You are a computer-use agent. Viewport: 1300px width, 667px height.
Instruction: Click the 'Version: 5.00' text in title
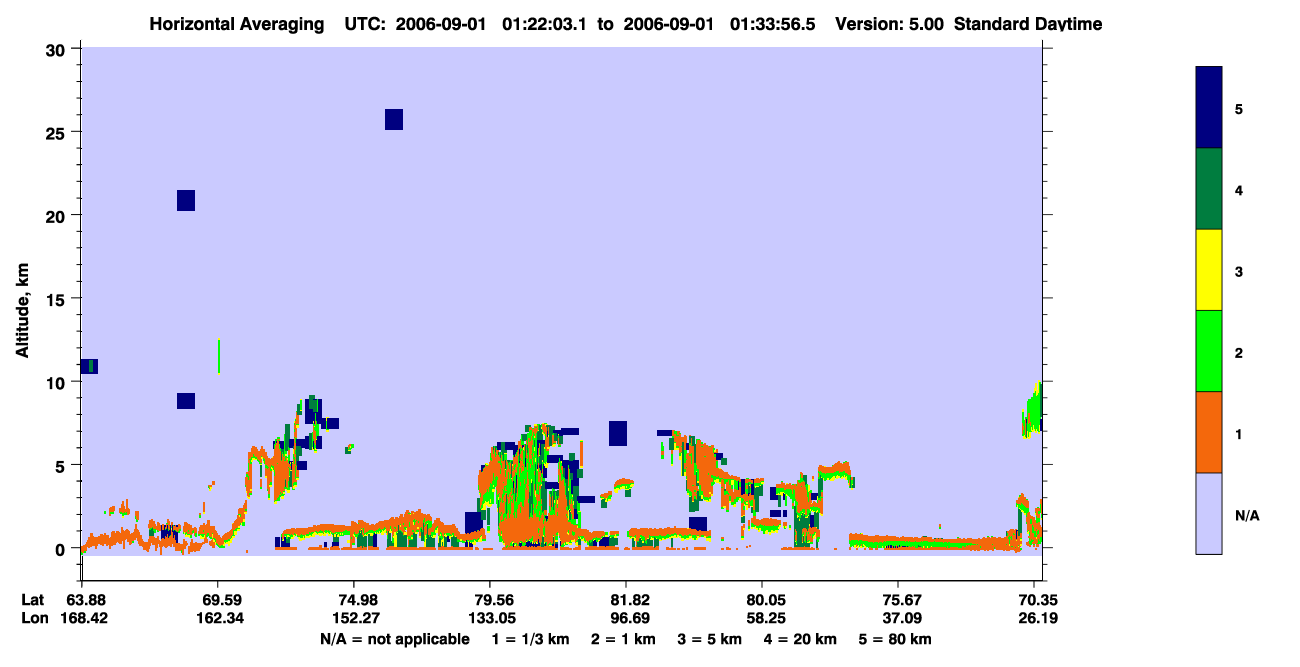[889, 24]
